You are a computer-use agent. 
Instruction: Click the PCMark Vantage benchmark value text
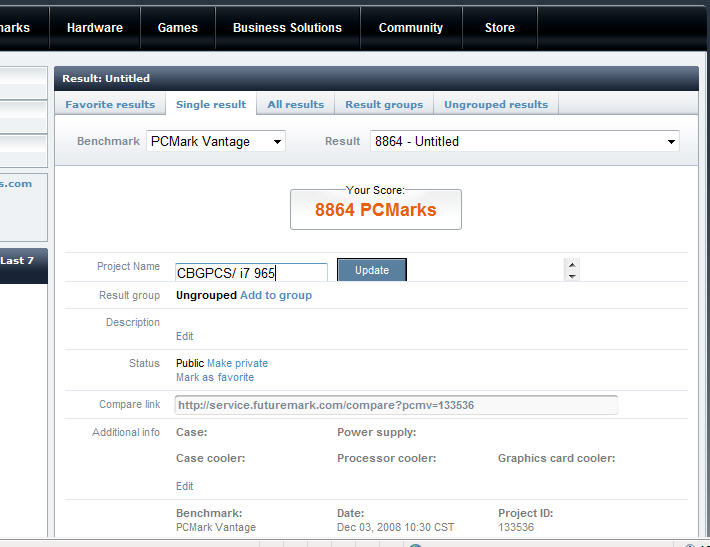click(x=216, y=527)
